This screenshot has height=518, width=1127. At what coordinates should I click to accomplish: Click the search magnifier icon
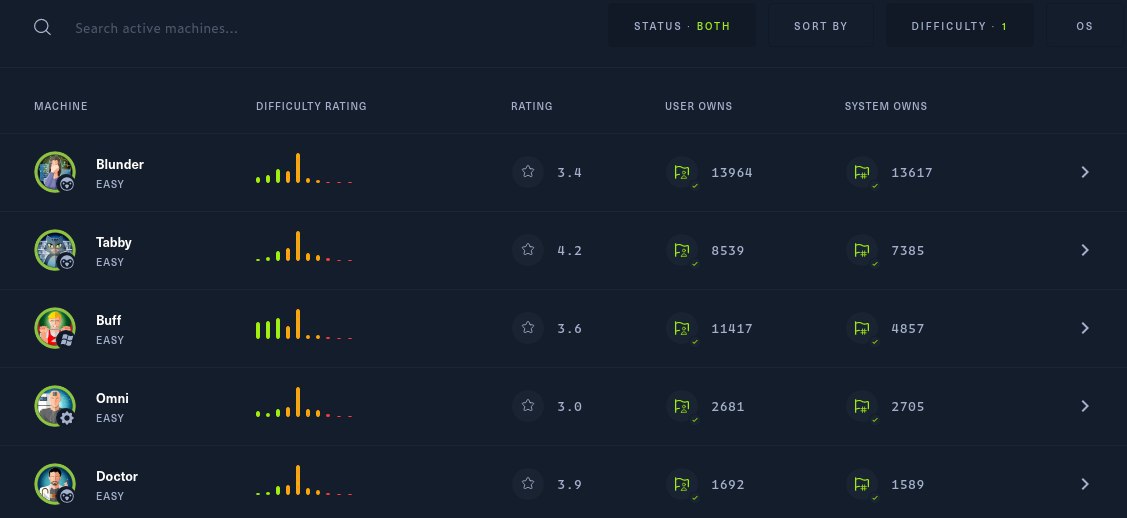click(x=42, y=27)
